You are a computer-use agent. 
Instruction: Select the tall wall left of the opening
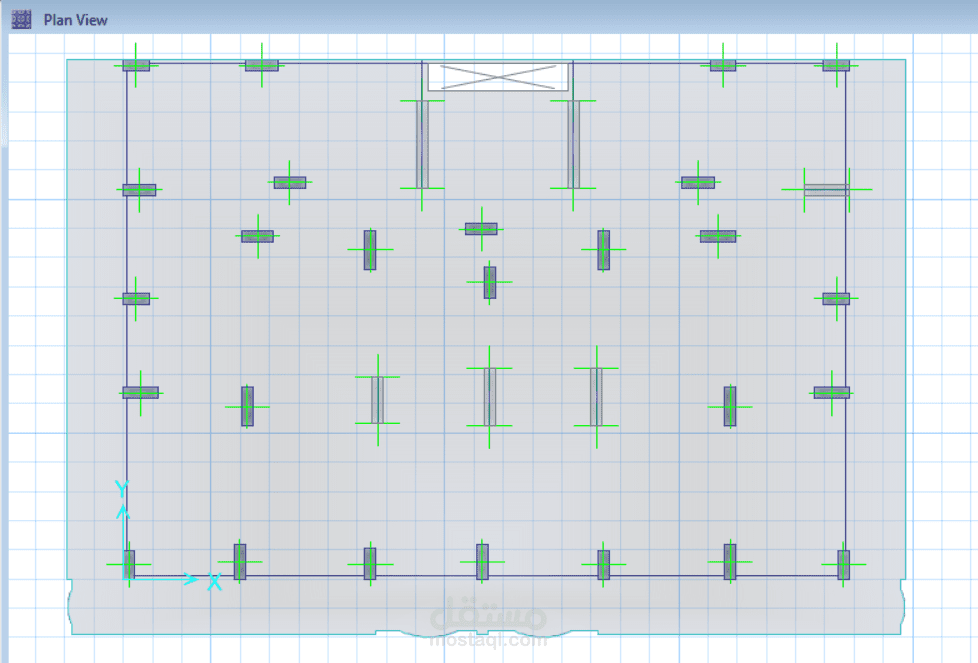[422, 144]
